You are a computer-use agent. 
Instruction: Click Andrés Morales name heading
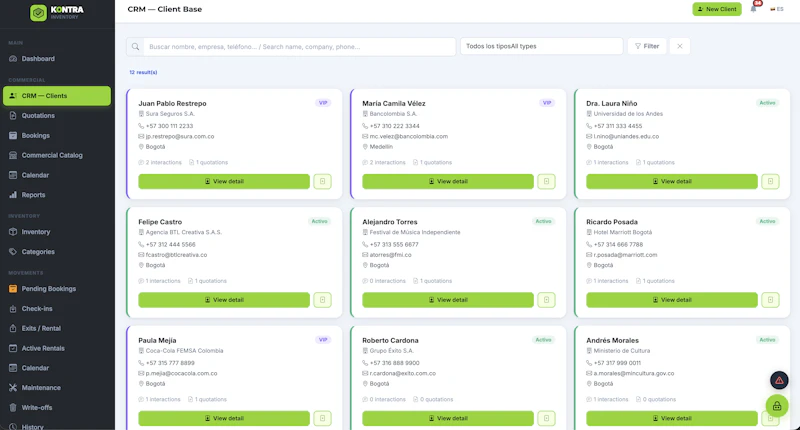pyautogui.click(x=612, y=340)
